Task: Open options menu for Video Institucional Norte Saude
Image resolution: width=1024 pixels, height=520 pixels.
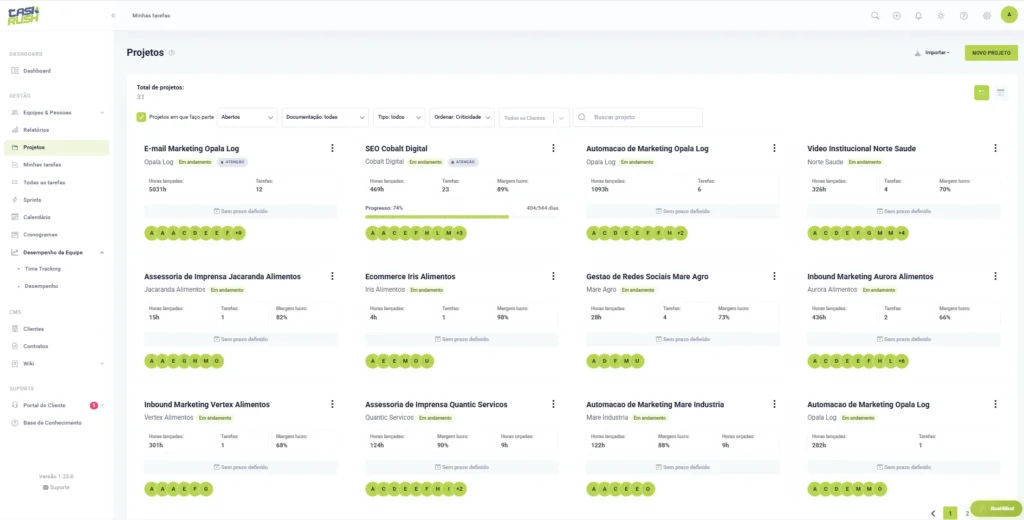Action: pyautogui.click(x=995, y=148)
